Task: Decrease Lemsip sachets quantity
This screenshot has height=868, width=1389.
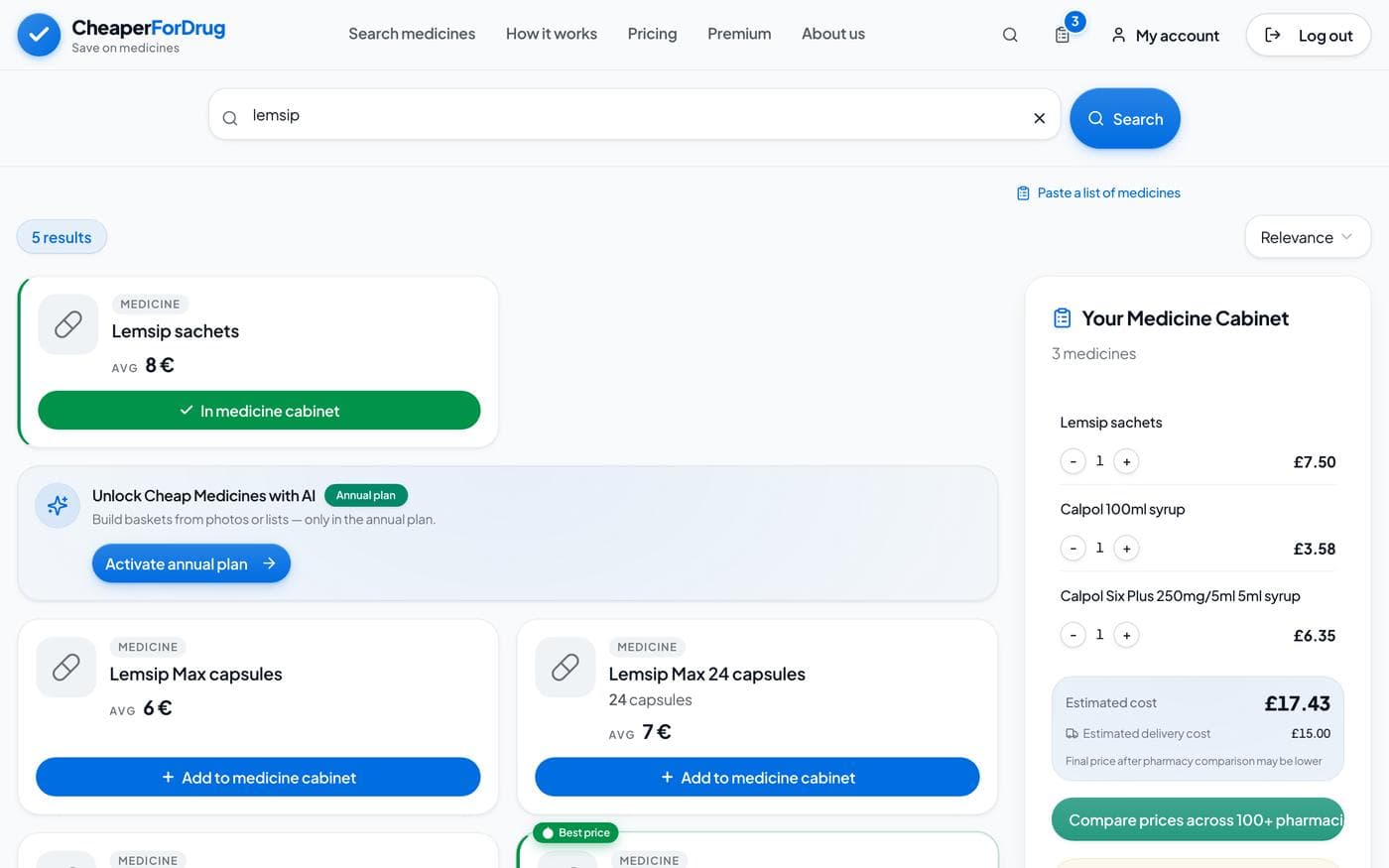Action: pos(1073,461)
